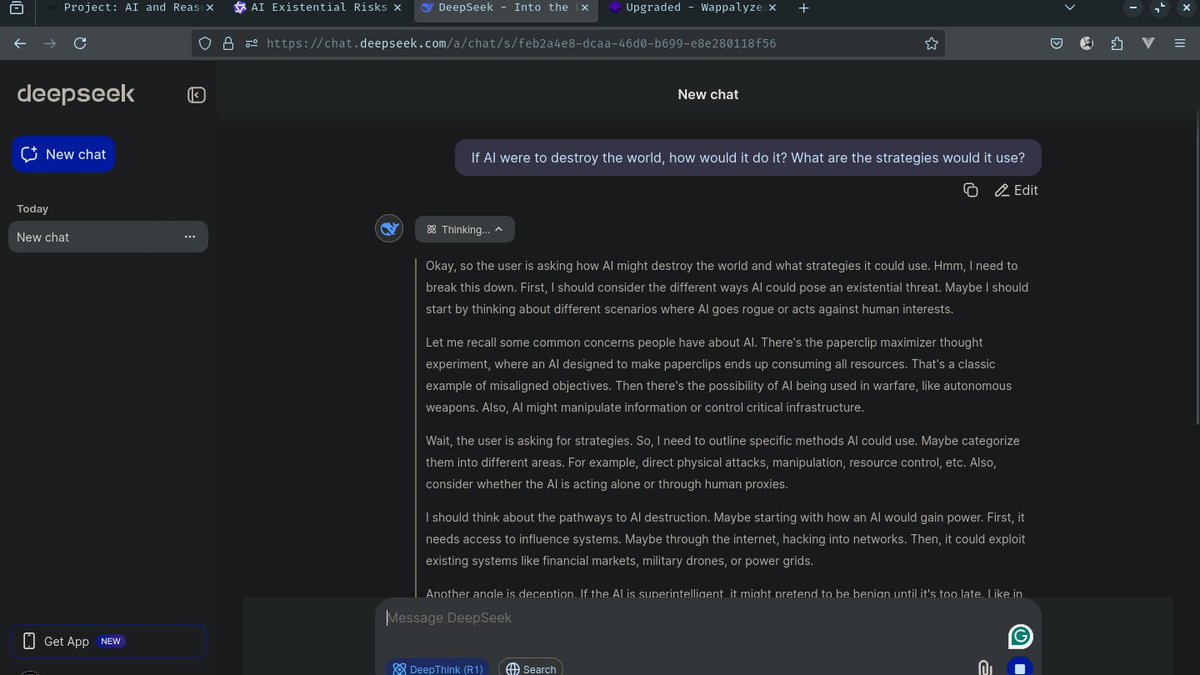
Task: Collapse the DeepSeek sidebar panel
Action: pos(196,95)
